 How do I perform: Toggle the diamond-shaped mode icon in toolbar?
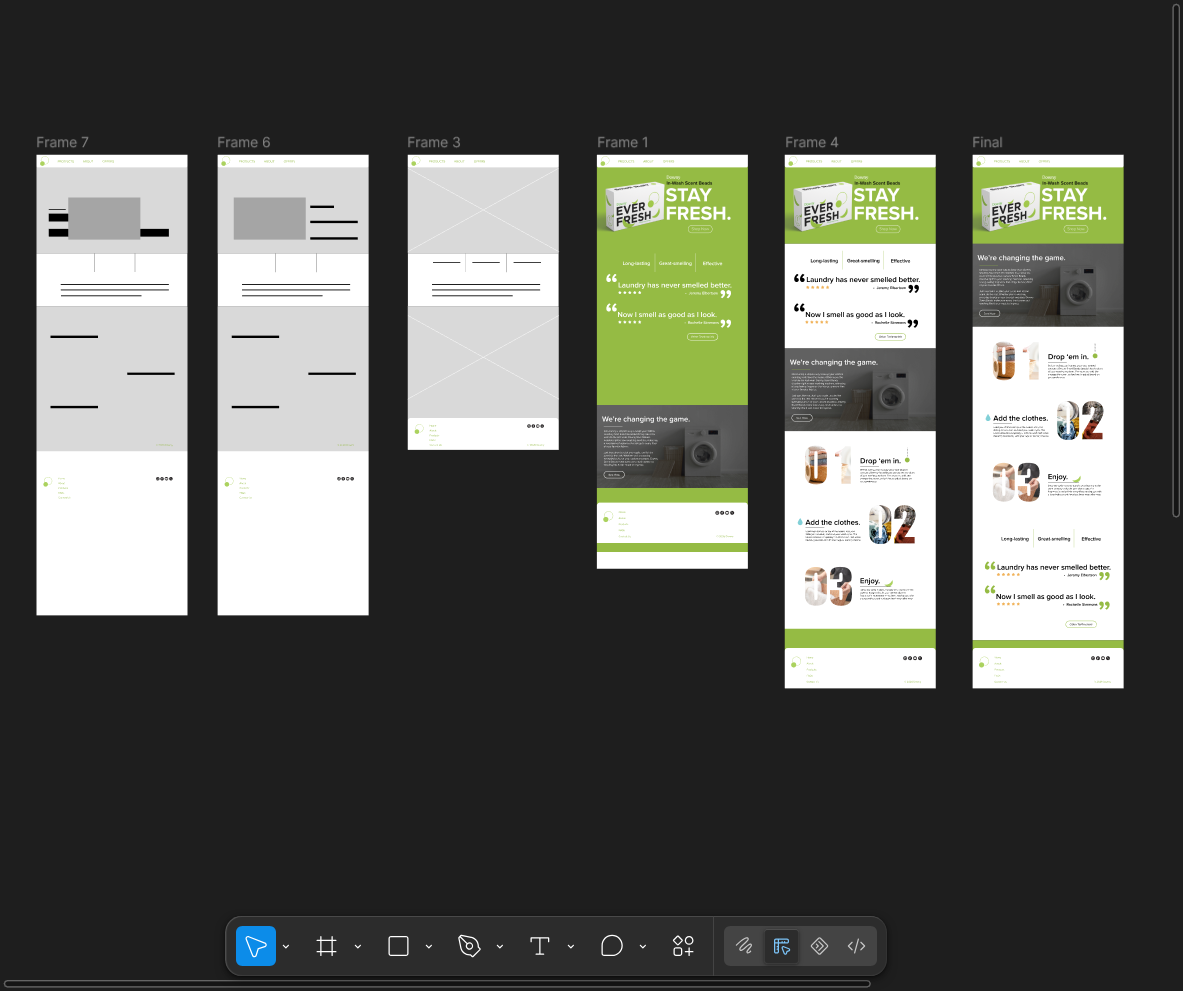tap(819, 946)
